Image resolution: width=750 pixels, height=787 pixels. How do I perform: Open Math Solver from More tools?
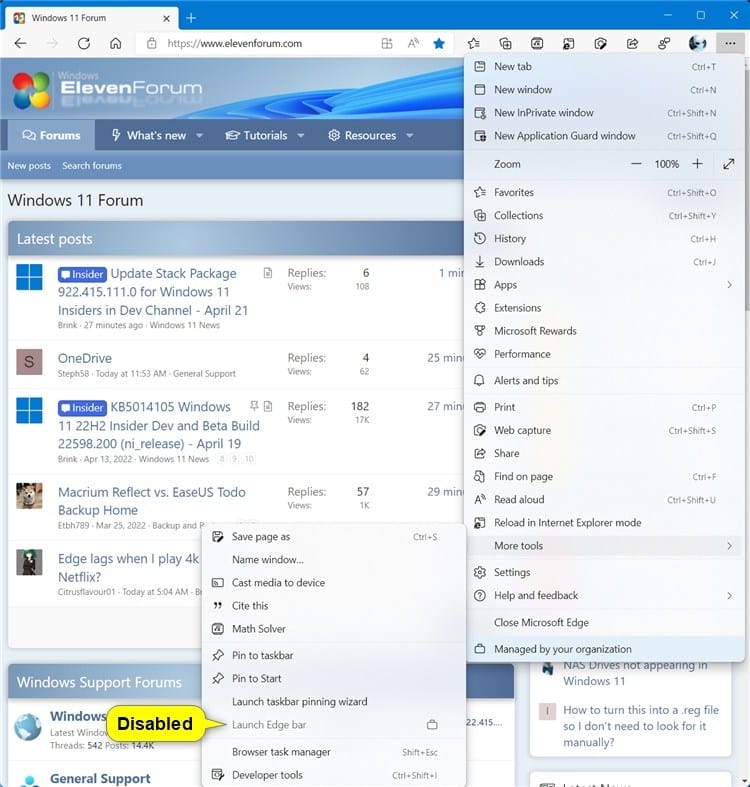333,629
